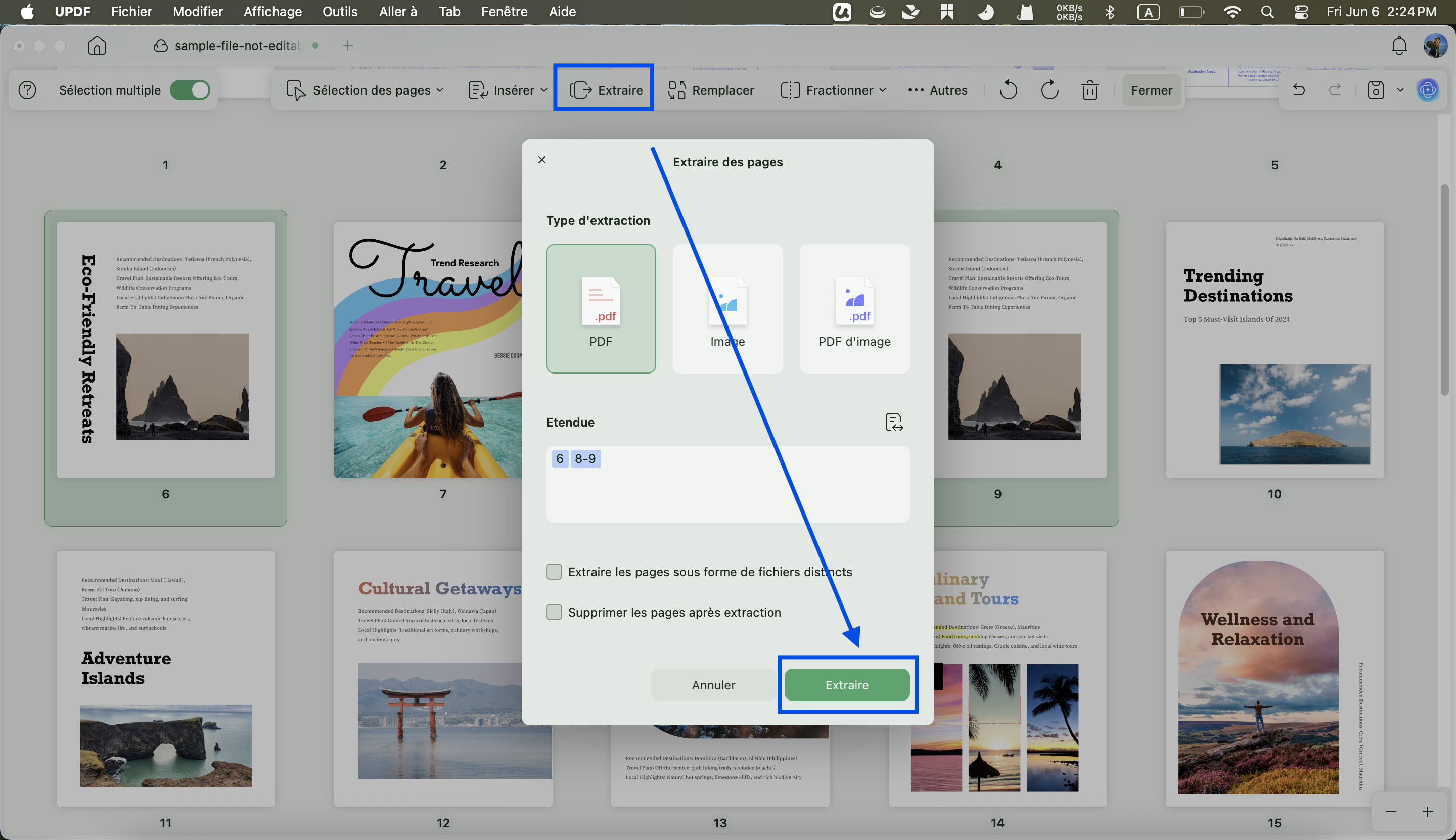The width and height of the screenshot is (1456, 840).
Task: Open the Fichier menu
Action: click(131, 12)
